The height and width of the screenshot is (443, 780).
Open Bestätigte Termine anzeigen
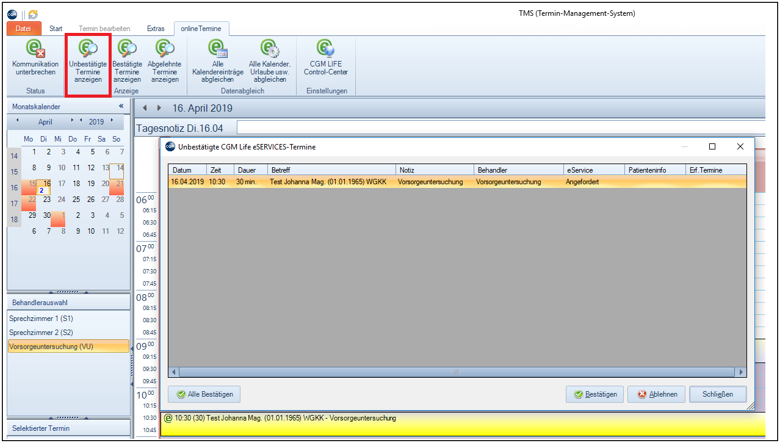[127, 62]
